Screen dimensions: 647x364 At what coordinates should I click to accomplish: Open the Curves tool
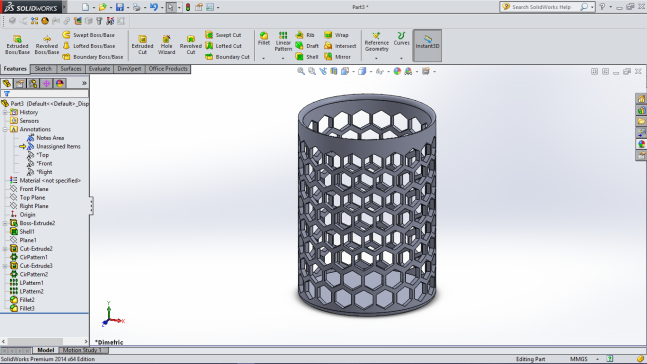tap(401, 38)
